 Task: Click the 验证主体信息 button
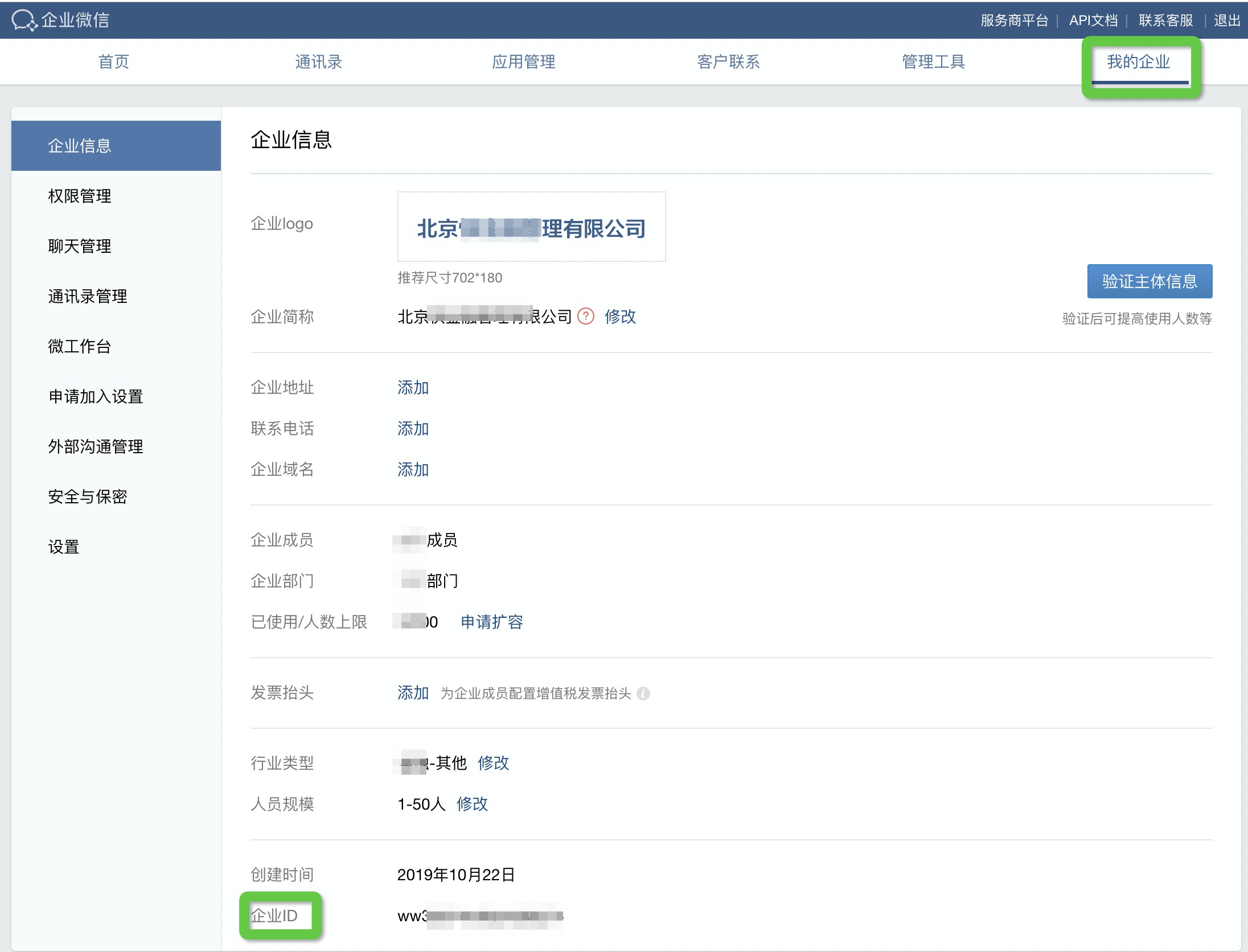coord(1150,281)
